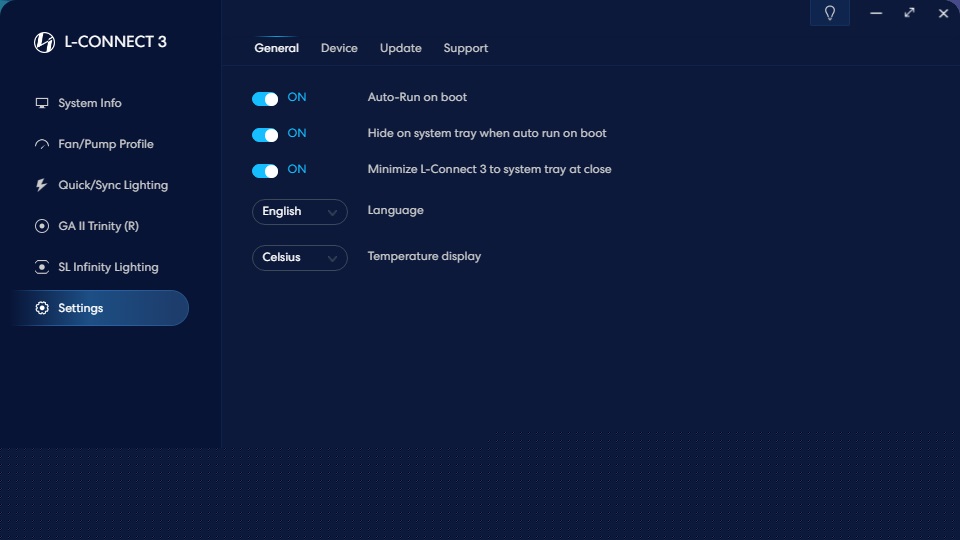Toggle Minimize to system tray at close
Viewport: 960px width, 540px height.
pyautogui.click(x=265, y=171)
